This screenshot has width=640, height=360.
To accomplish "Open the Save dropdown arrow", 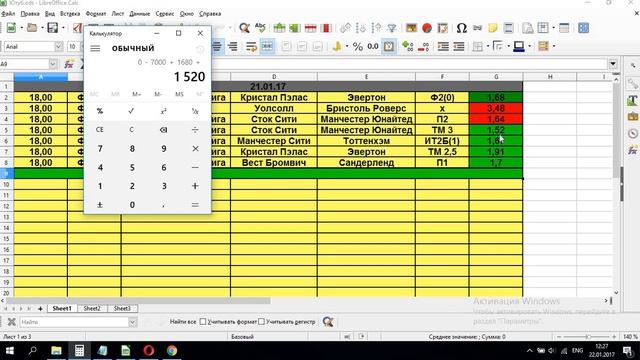I will coord(63,28).
